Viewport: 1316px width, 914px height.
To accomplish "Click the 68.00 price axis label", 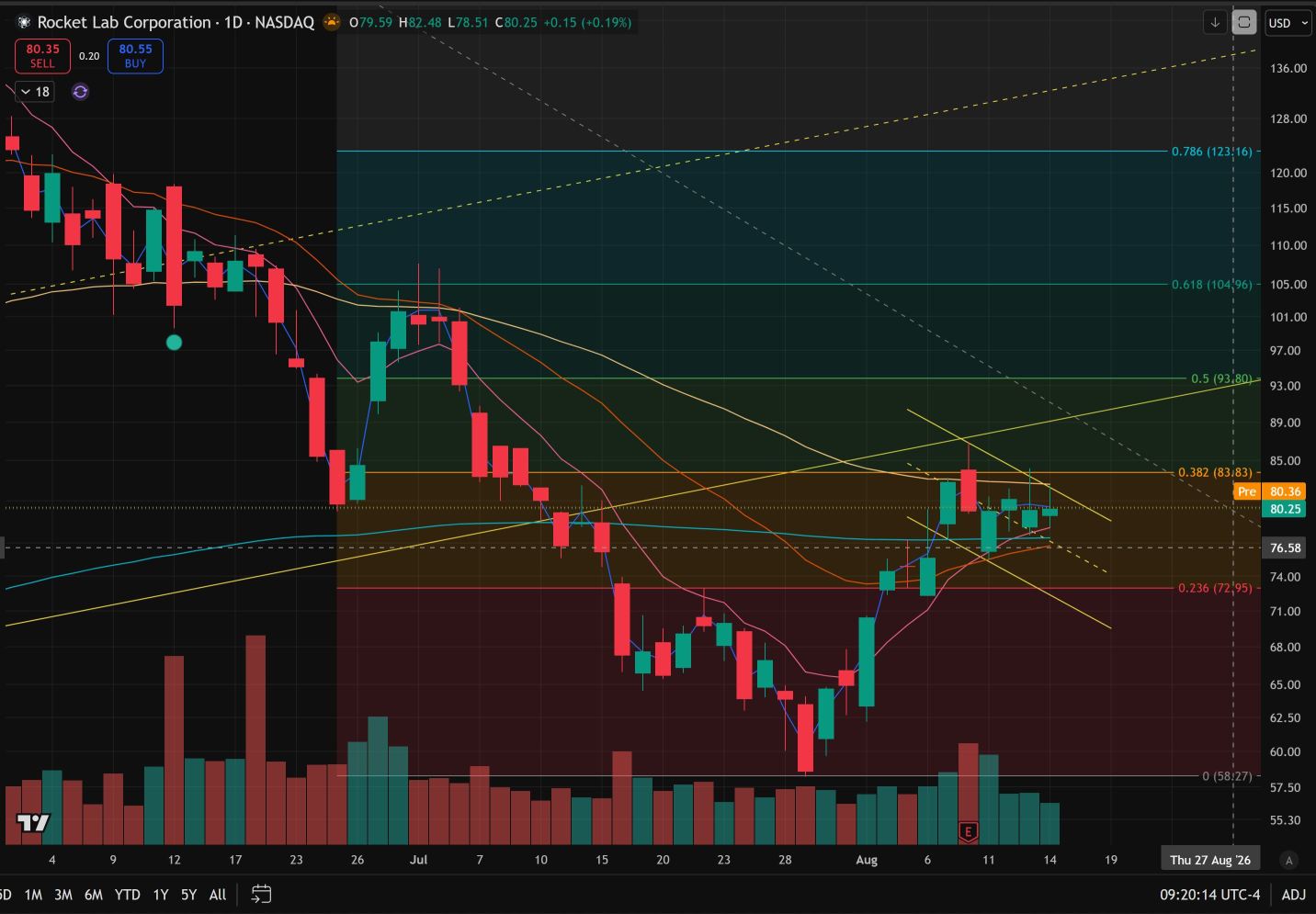I will pos(1286,647).
